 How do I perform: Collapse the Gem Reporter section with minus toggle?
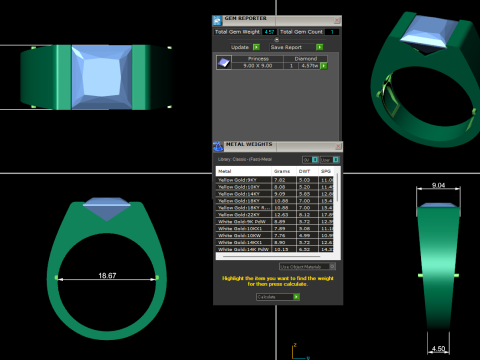pos(276,39)
